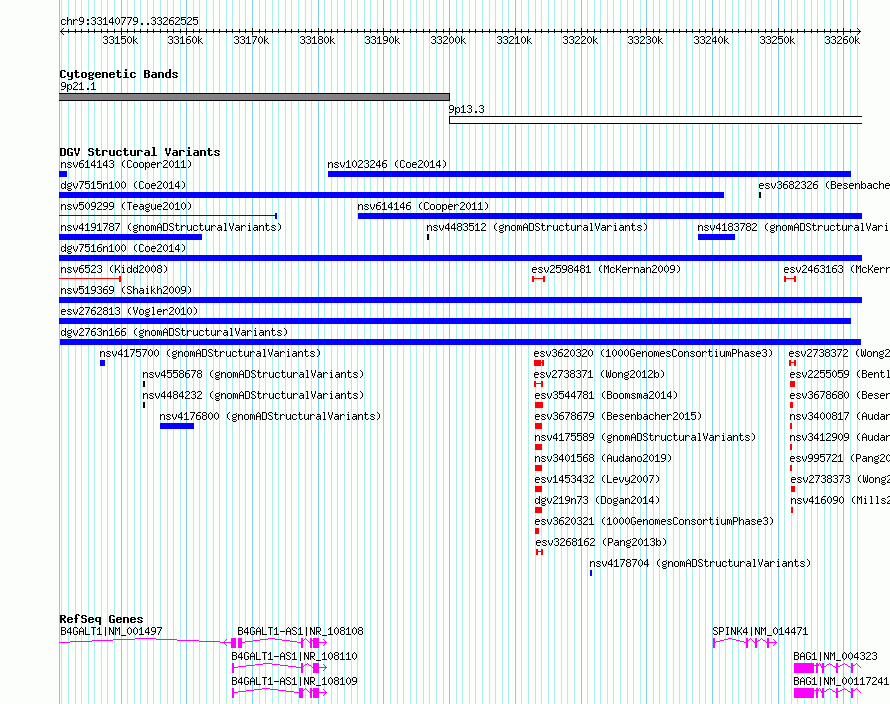
Task: Open variant nsv614143 (Cooper2011)
Action: (126, 164)
